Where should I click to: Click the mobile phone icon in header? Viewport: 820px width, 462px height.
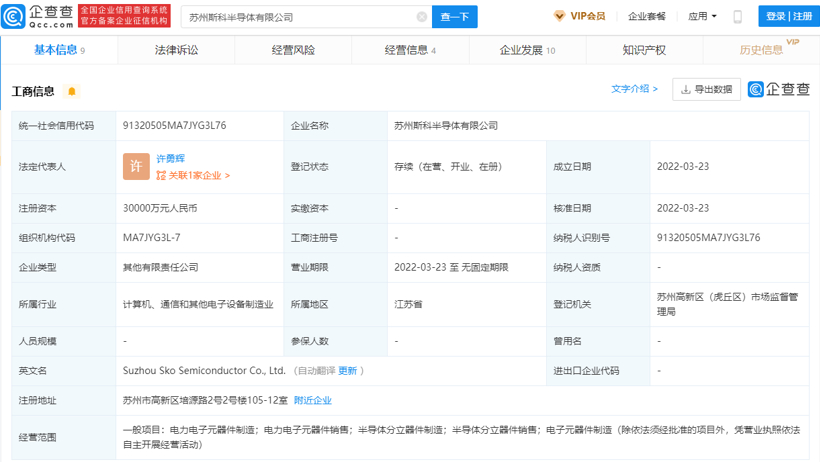coord(738,17)
